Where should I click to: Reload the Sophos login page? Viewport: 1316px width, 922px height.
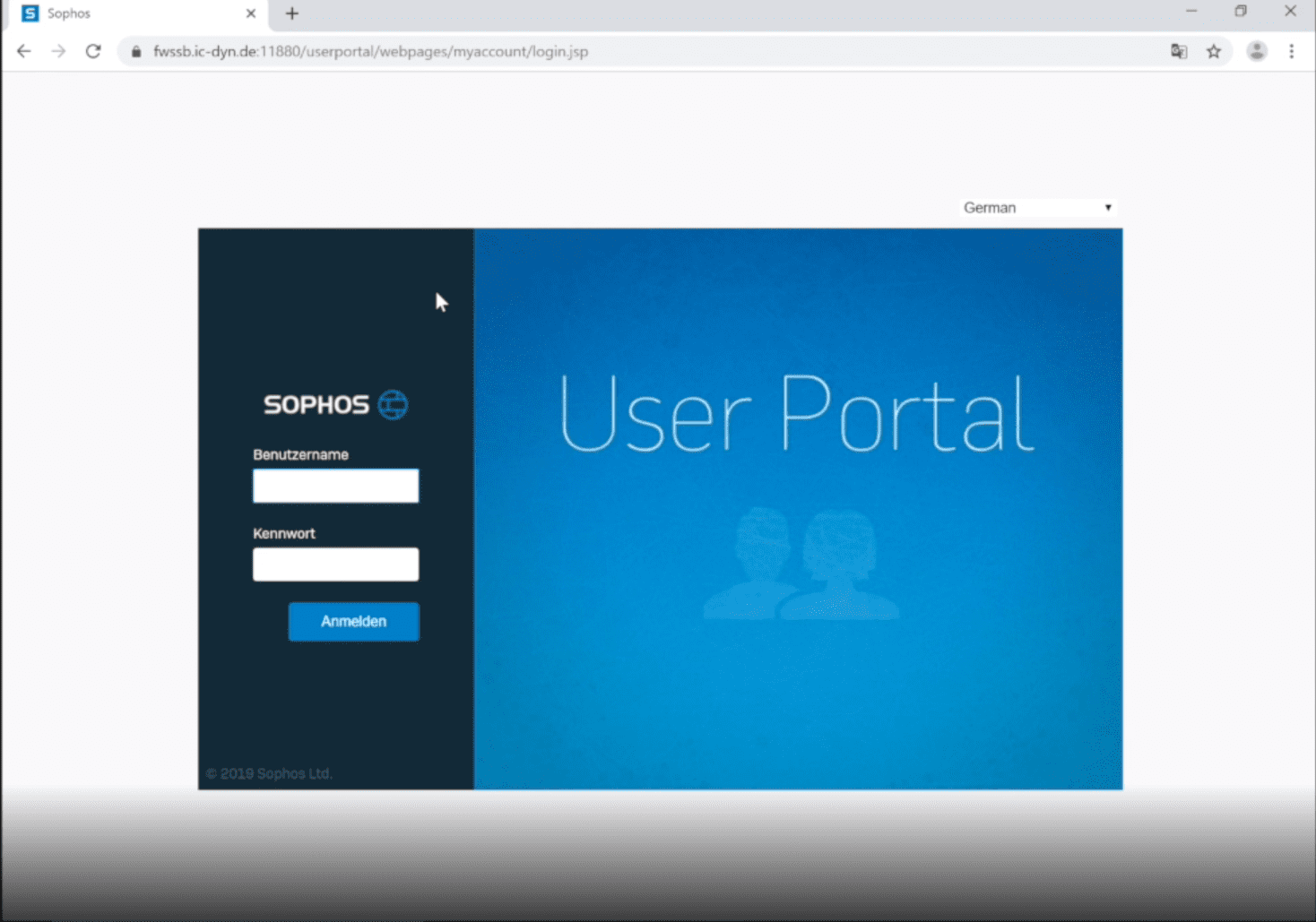pyautogui.click(x=93, y=51)
